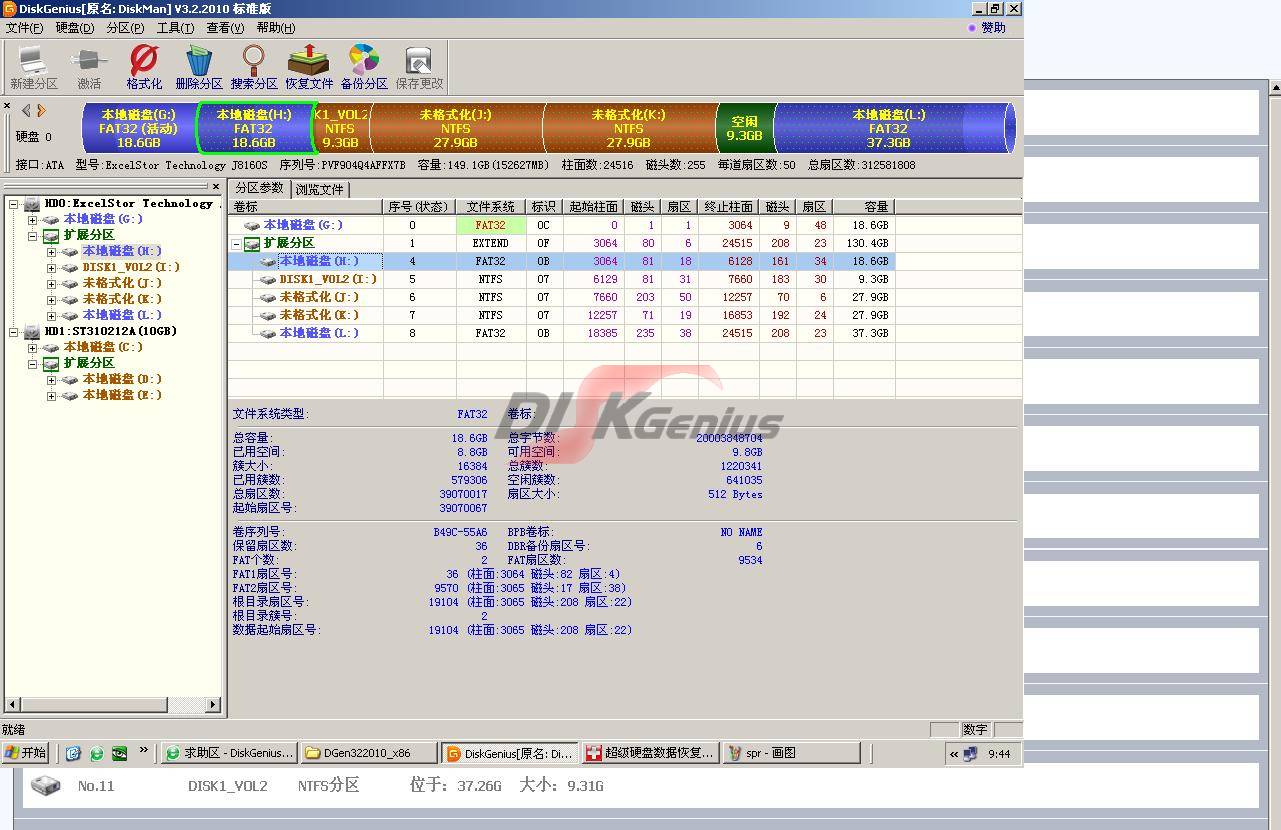Viewport: 1281px width, 830px height.
Task: Click the 搜索分区 search partition icon
Action: point(254,68)
